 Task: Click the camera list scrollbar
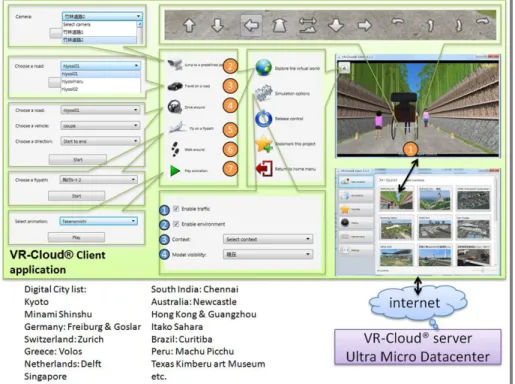[x=140, y=32]
